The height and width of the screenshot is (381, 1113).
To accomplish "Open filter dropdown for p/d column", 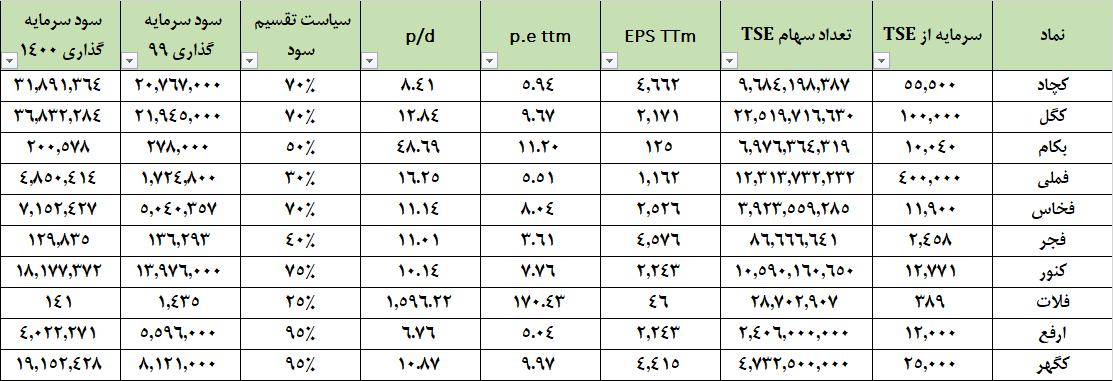I will [369, 62].
